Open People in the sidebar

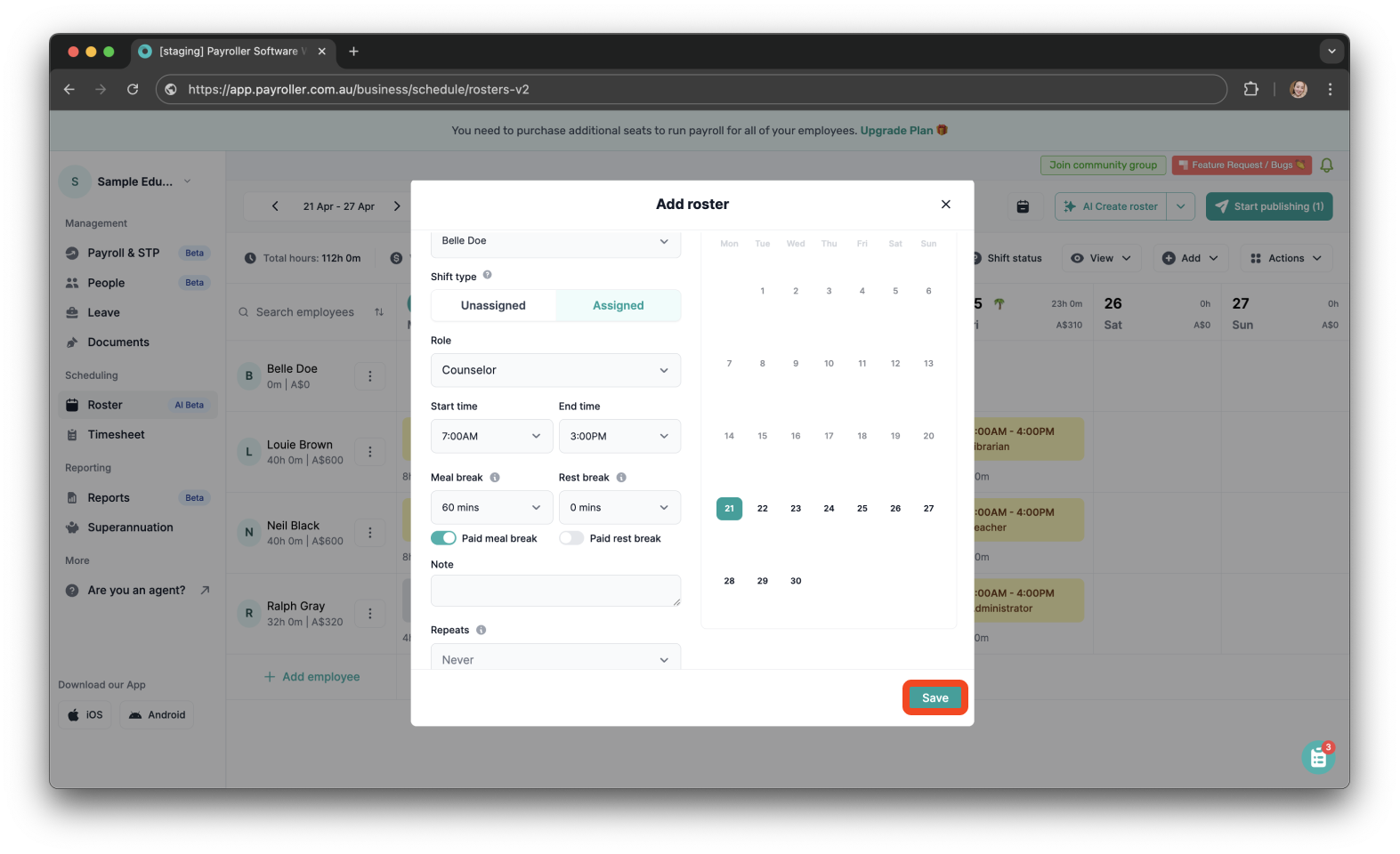click(x=138, y=283)
